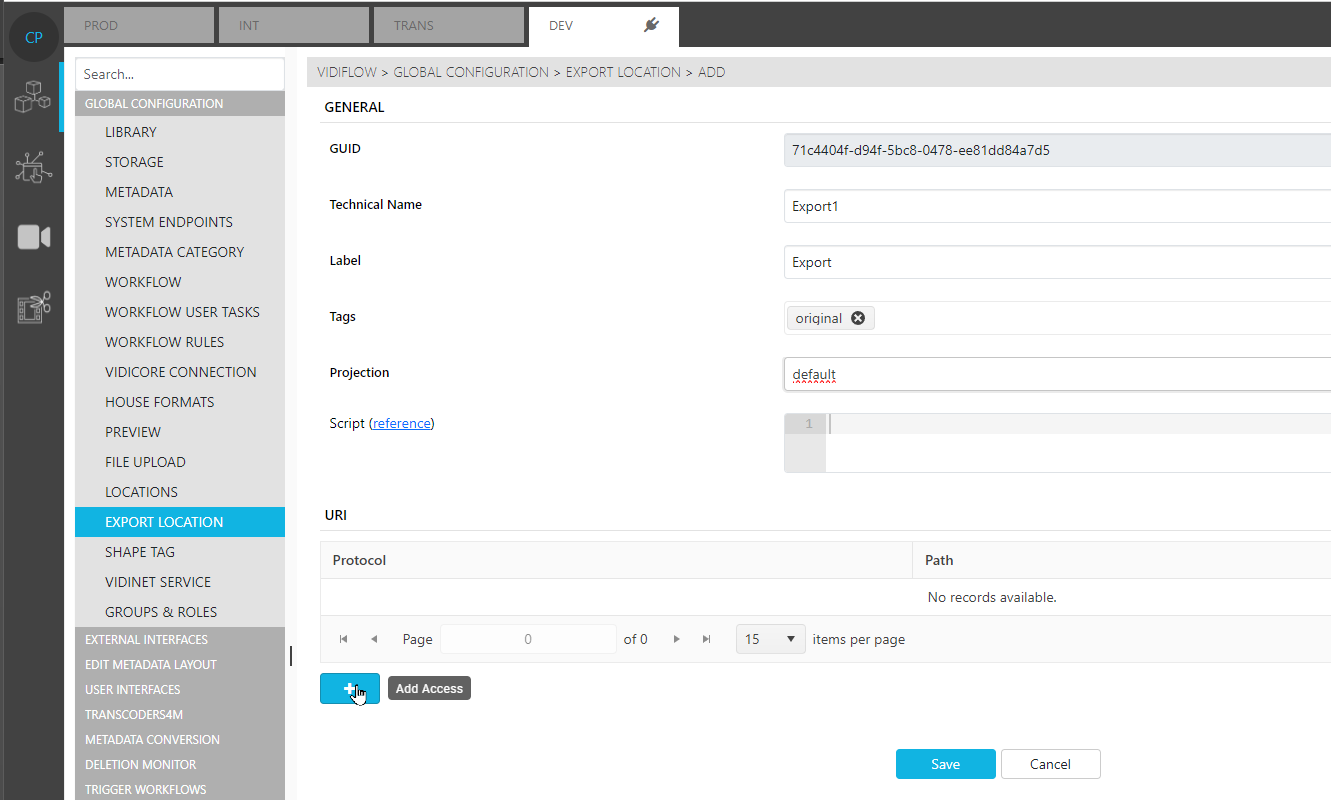1331x800 pixels.
Task: Click the Save button
Action: [x=945, y=764]
